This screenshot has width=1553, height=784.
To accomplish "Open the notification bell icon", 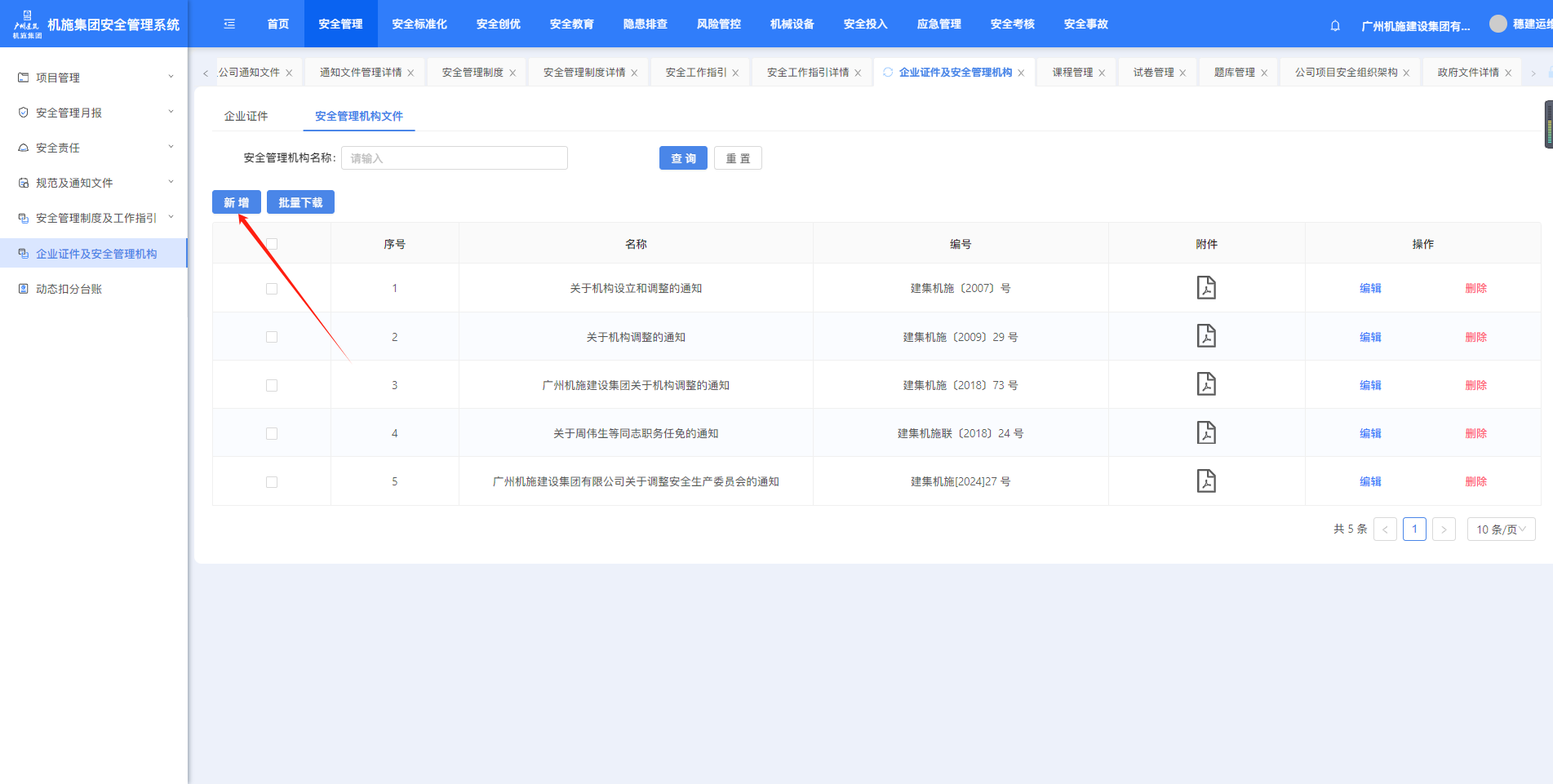I will [1335, 25].
